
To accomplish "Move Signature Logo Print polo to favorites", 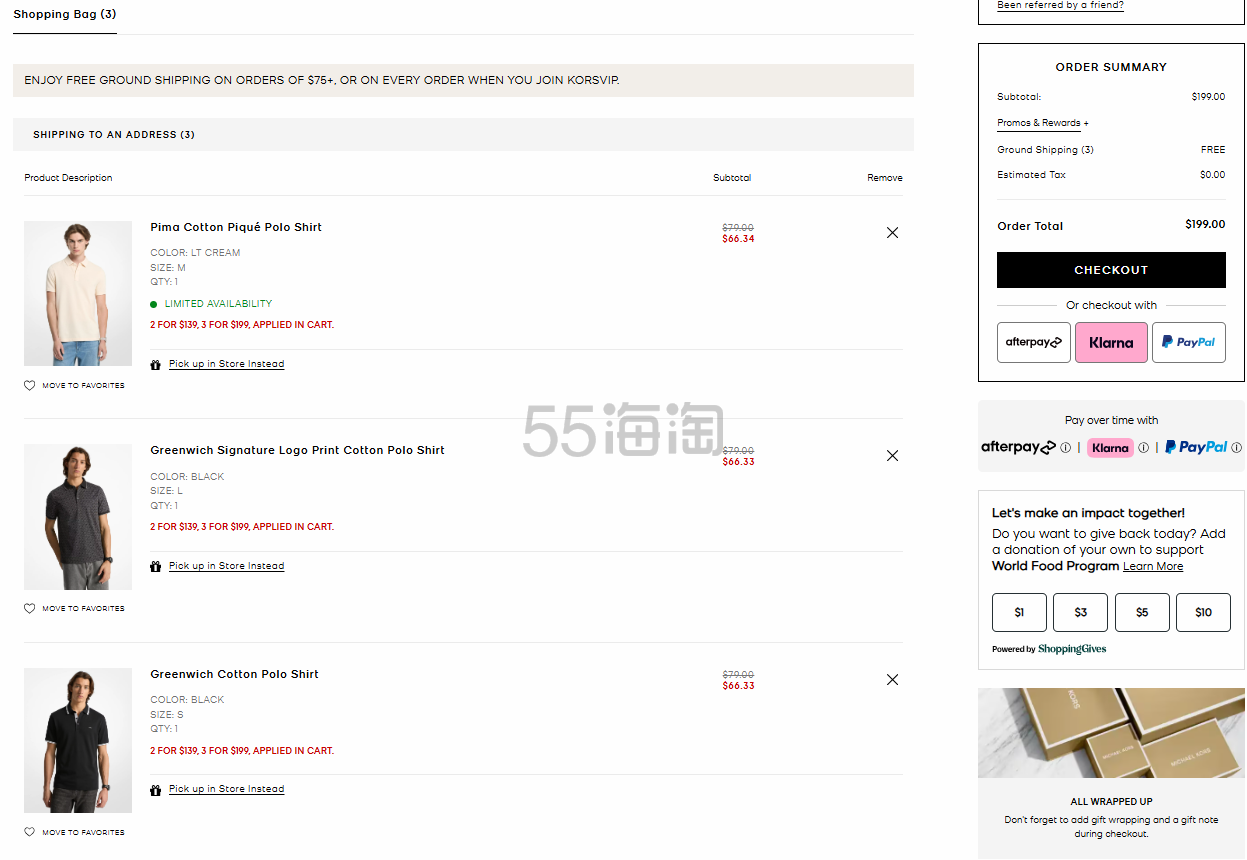I will 83,609.
